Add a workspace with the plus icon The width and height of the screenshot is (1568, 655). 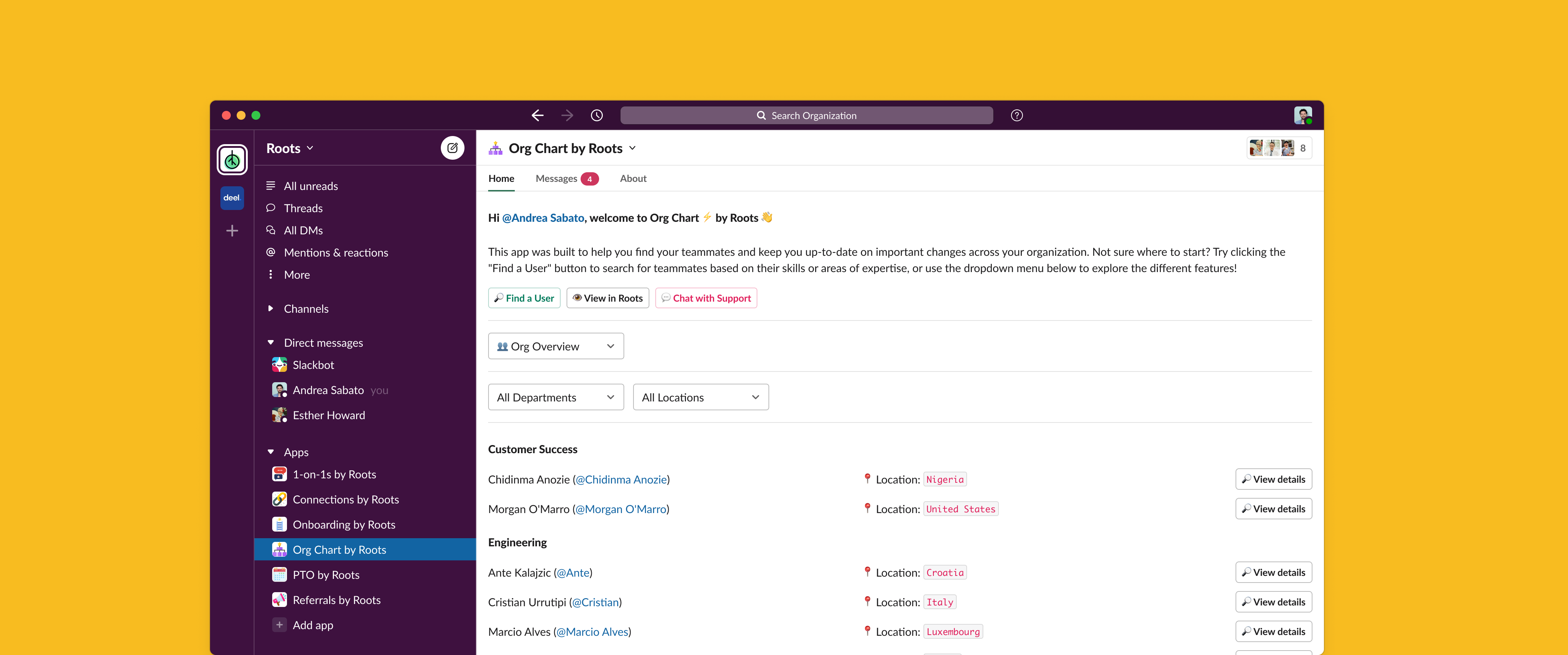(x=232, y=231)
